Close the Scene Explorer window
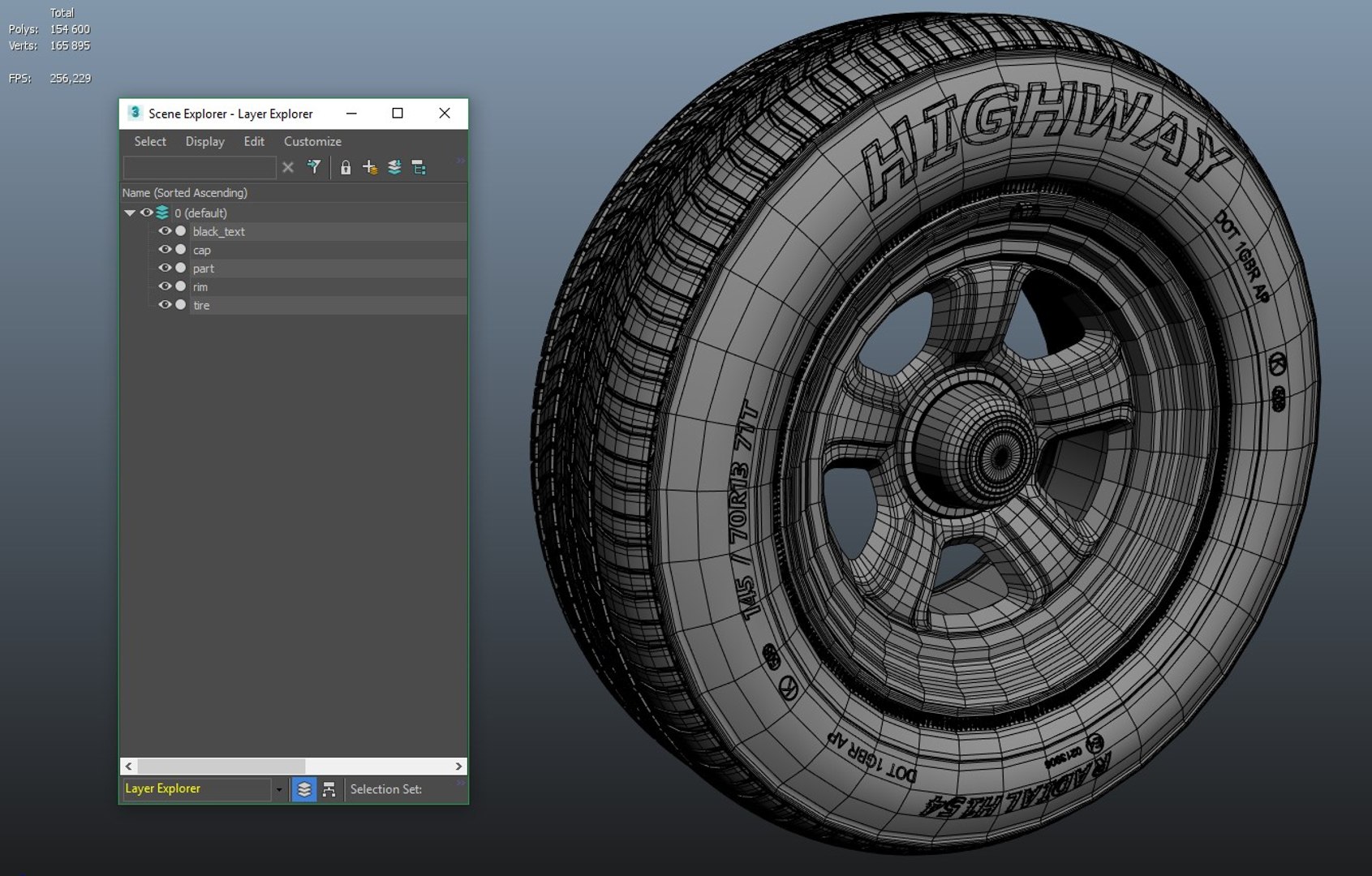 point(445,114)
